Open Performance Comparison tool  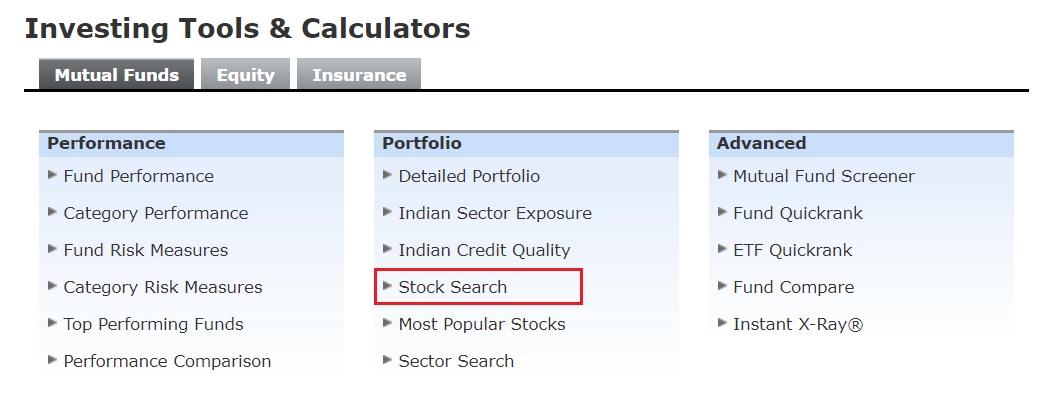point(167,361)
